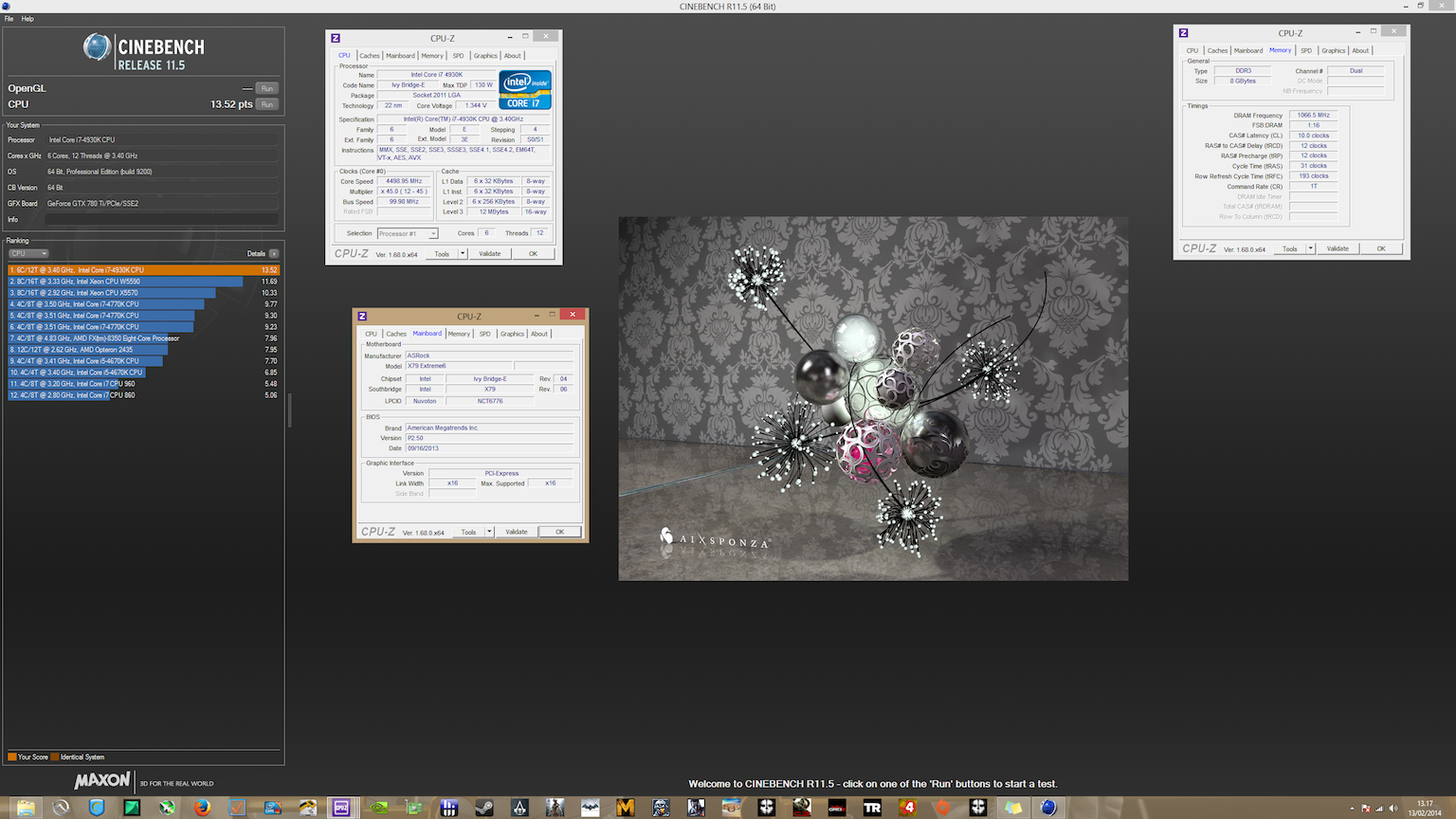Expand ranking Details arrow button

[274, 253]
